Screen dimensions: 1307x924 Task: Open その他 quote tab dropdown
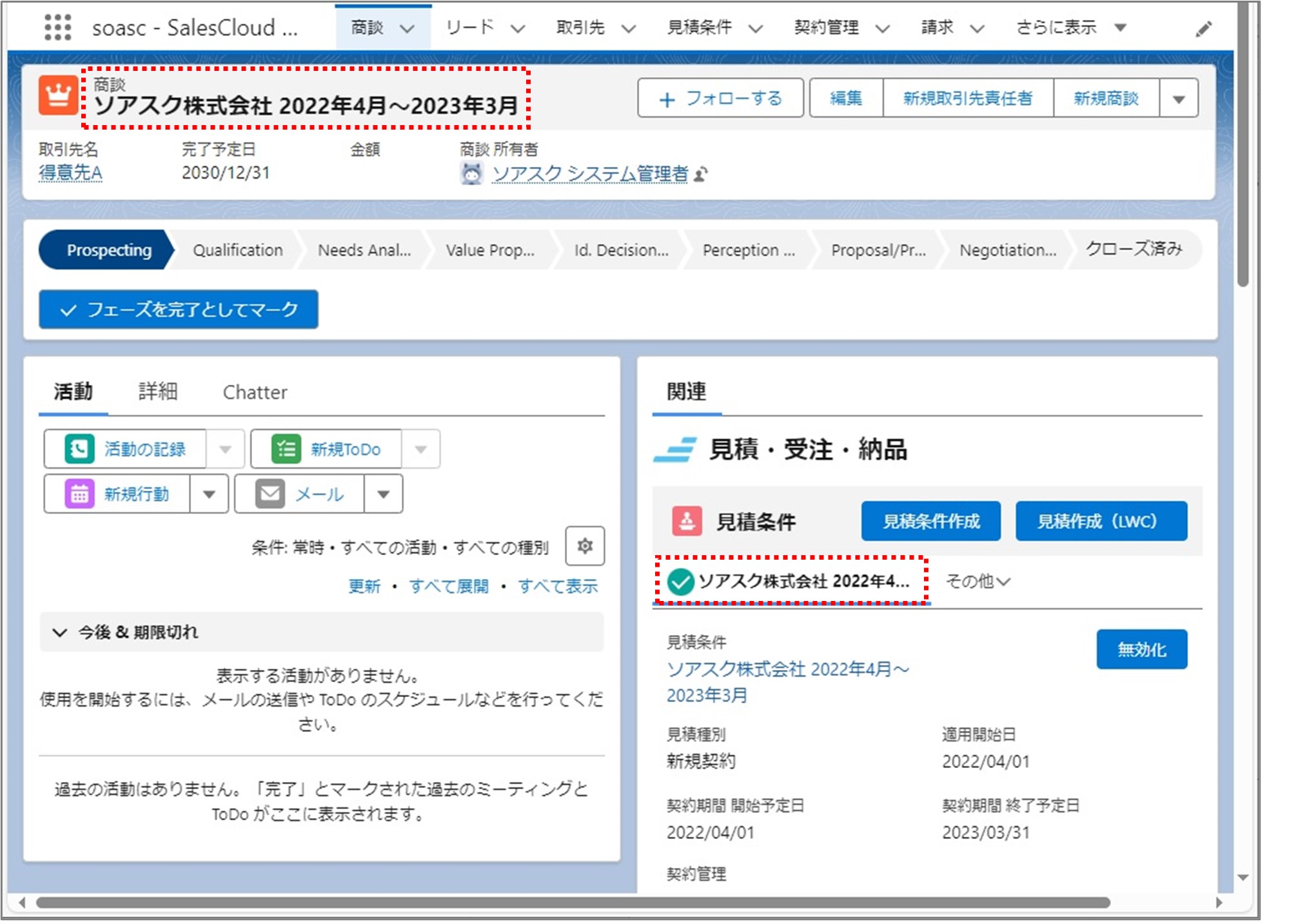click(x=978, y=582)
